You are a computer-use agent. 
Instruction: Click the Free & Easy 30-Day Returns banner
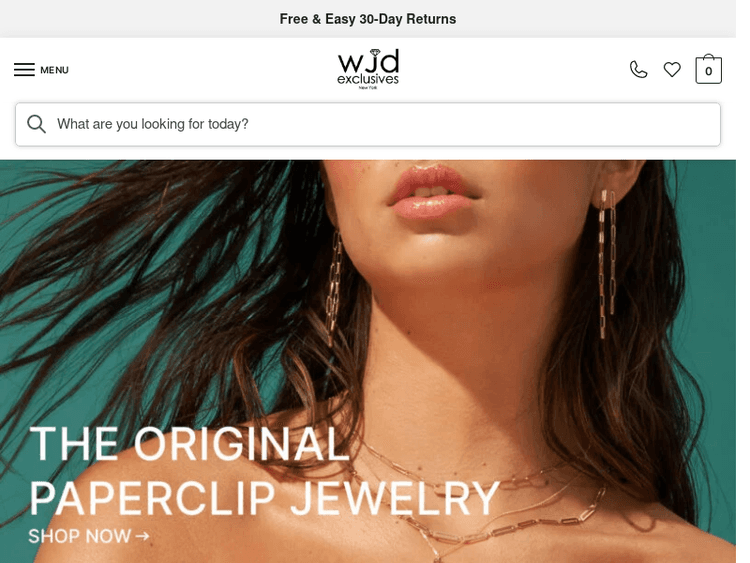pos(367,19)
